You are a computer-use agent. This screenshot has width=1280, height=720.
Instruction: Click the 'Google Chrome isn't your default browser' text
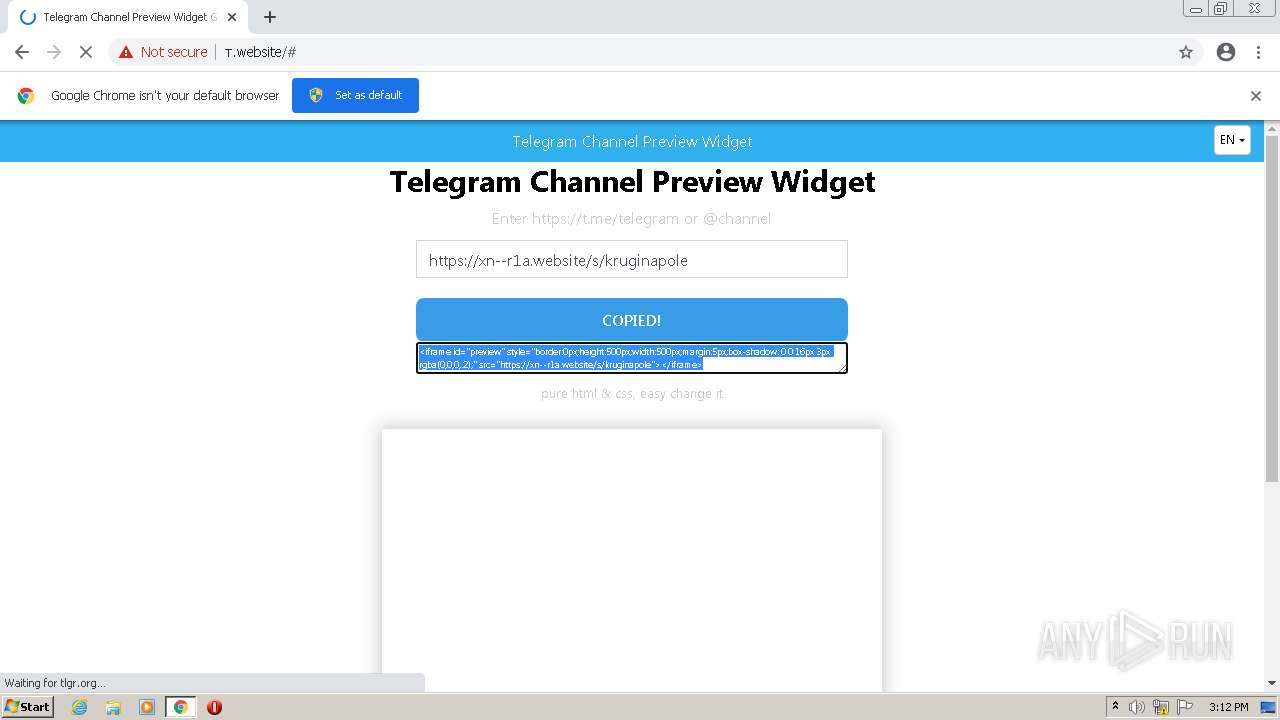tap(165, 95)
